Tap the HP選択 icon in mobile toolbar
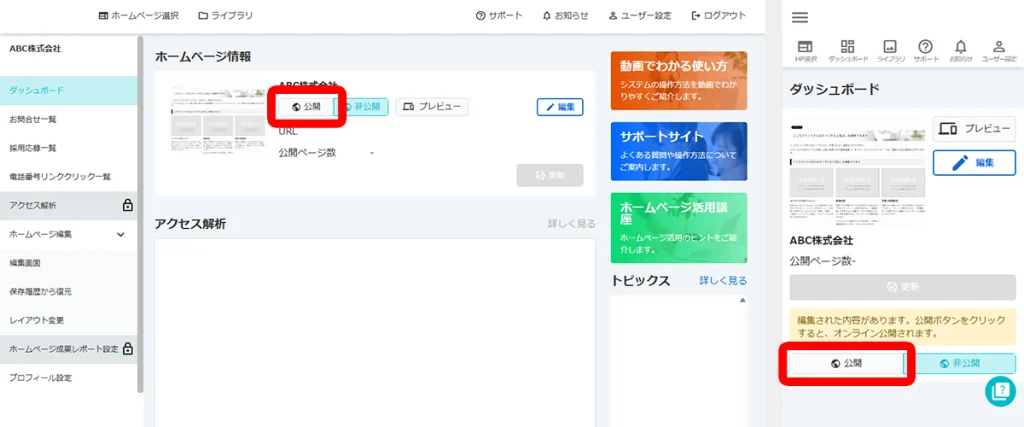Image resolution: width=1024 pixels, height=427 pixels. click(x=805, y=52)
